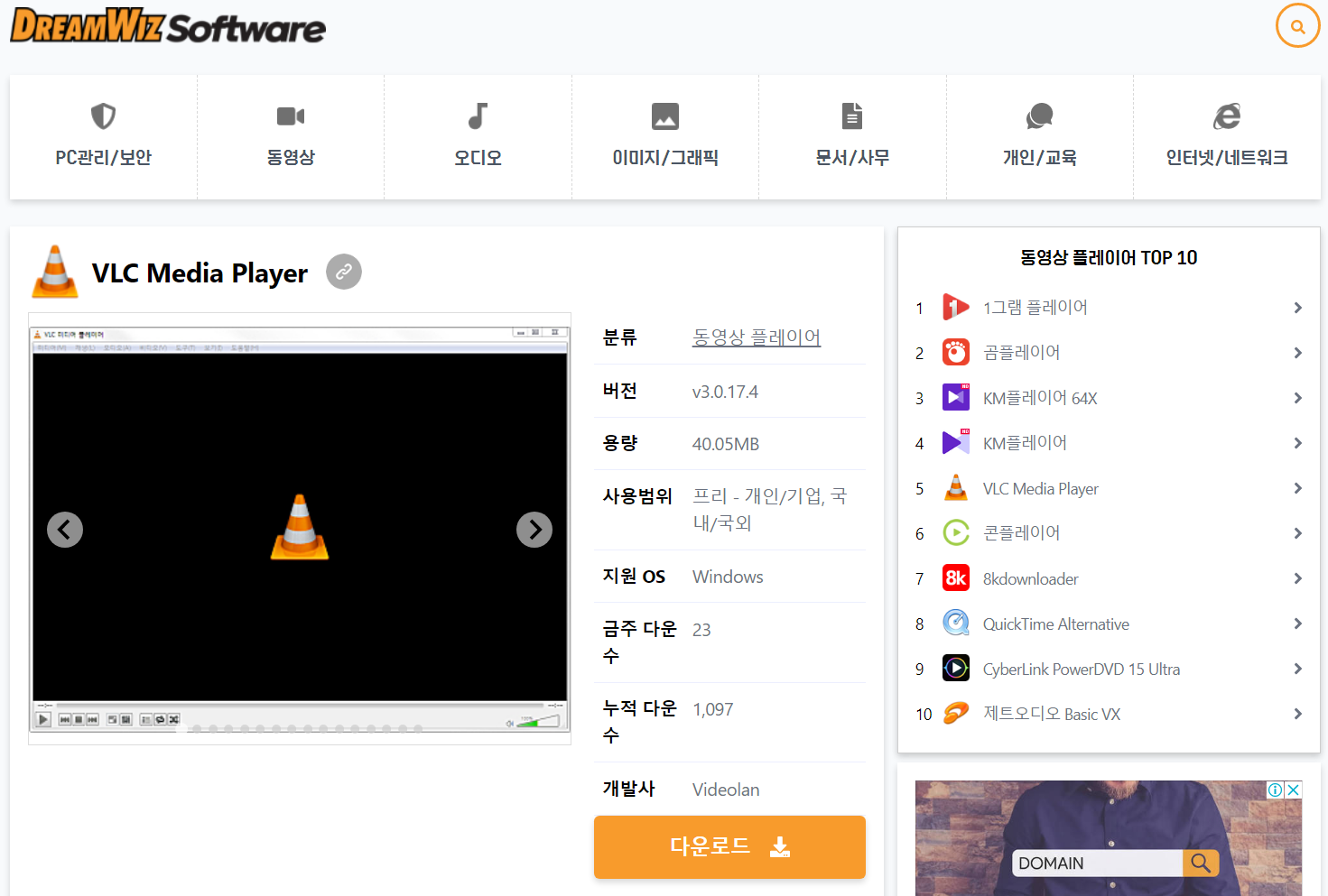The height and width of the screenshot is (896, 1328).
Task: Open the CyberLink PowerDVD 15 Ultra link
Action: click(1082, 669)
